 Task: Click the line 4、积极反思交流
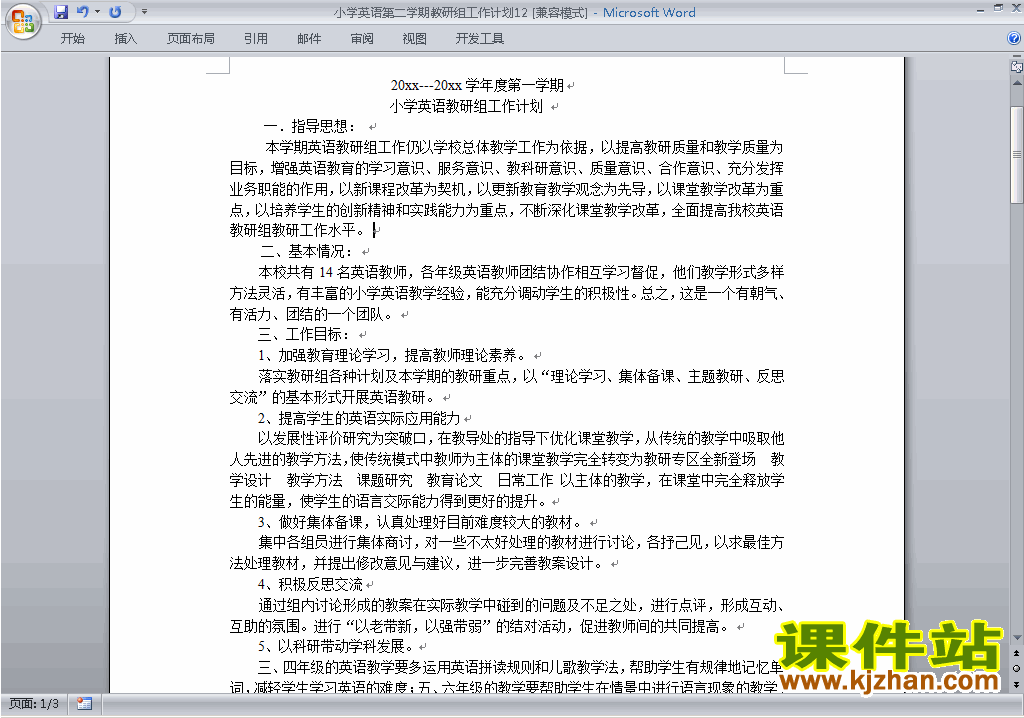pyautogui.click(x=310, y=584)
